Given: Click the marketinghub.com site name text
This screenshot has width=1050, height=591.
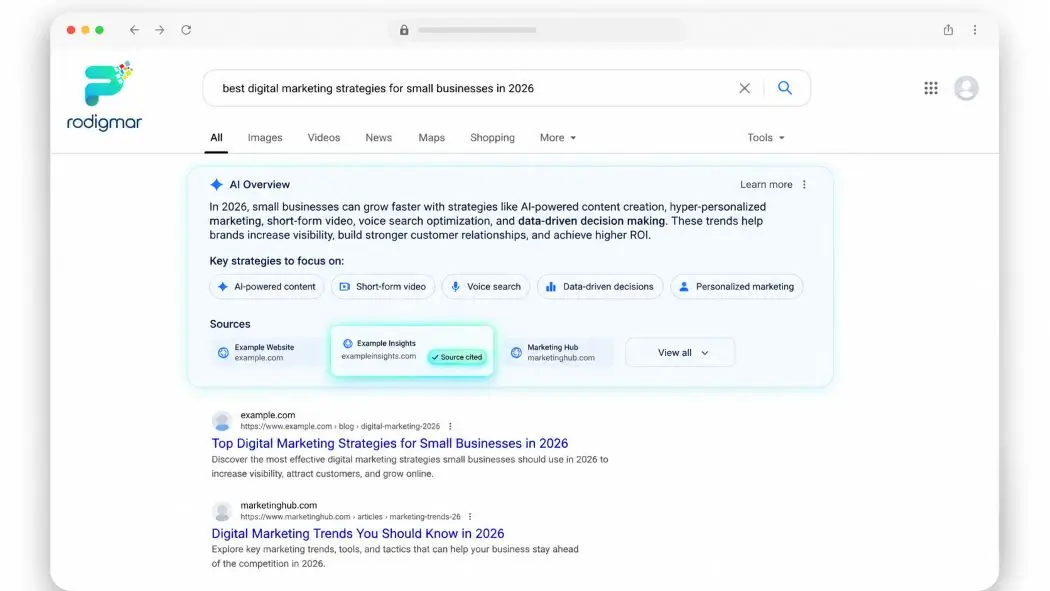Looking at the screenshot, I should pyautogui.click(x=279, y=505).
